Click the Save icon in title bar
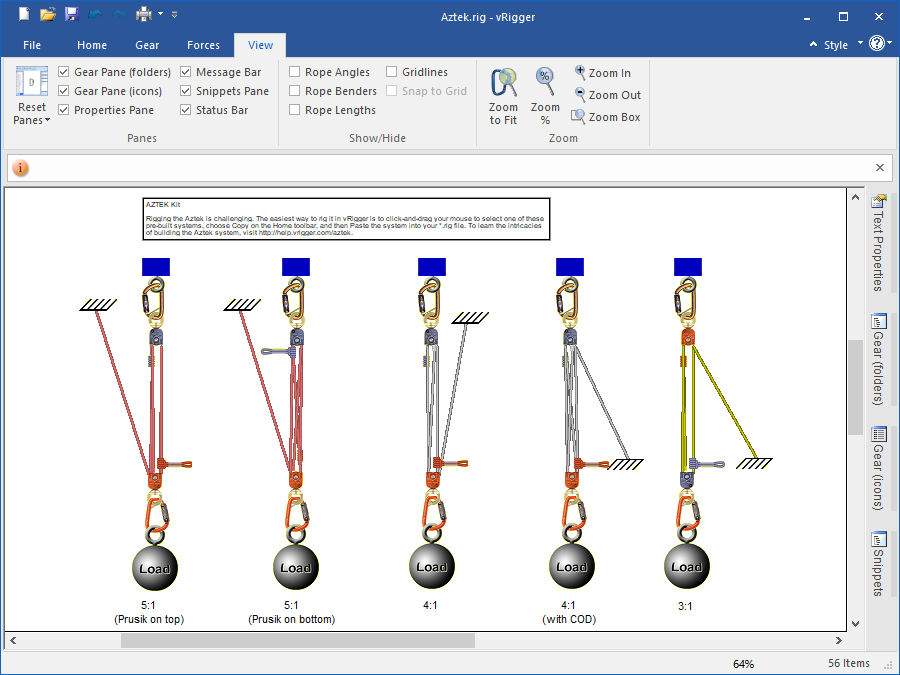Screen dimensions: 900x675 point(71,14)
